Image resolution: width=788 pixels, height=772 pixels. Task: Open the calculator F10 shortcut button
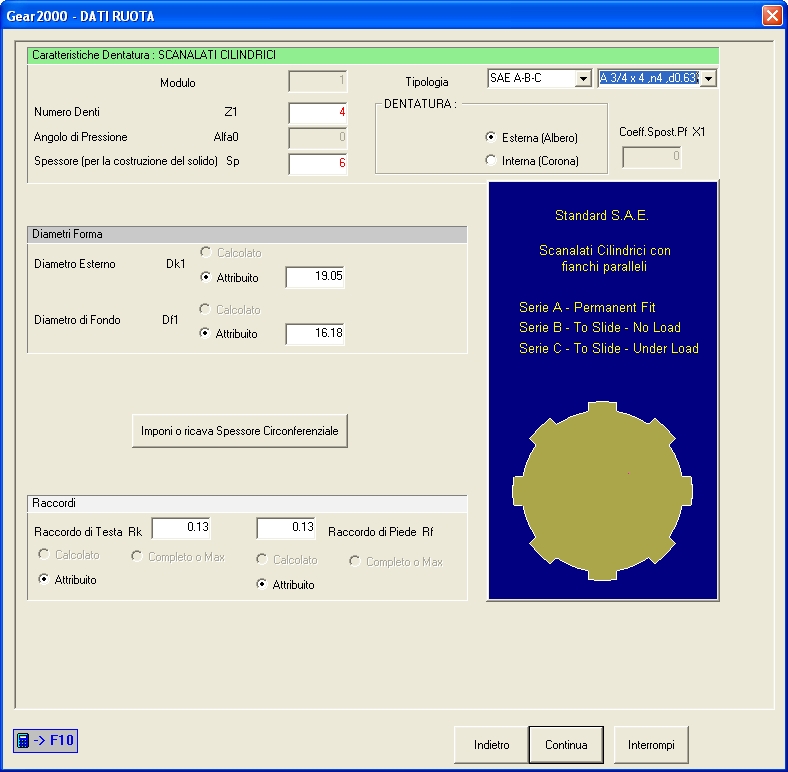(45, 740)
